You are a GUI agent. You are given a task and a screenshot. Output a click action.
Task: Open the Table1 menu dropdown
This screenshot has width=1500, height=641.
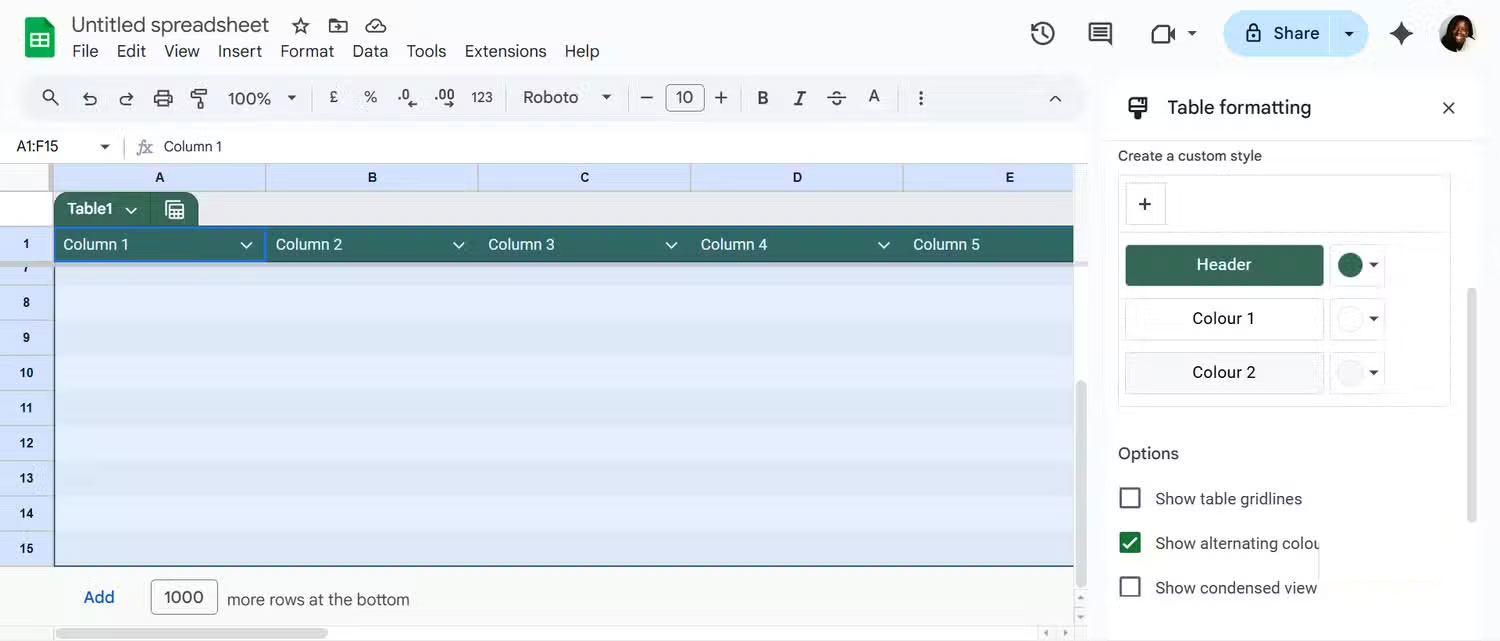click(130, 209)
